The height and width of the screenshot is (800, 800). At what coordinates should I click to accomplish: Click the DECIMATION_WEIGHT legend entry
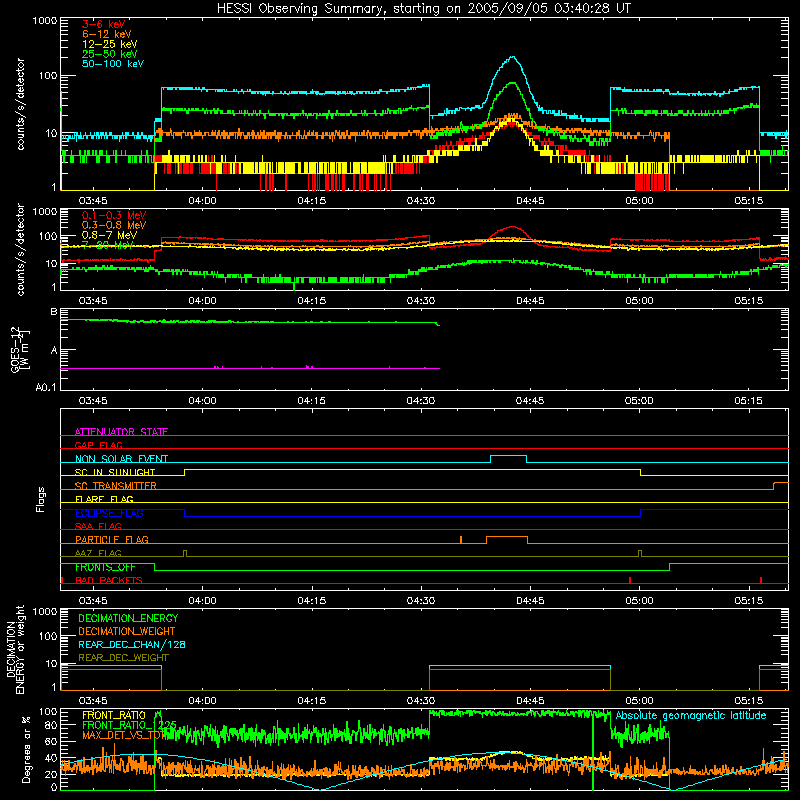(x=127, y=632)
